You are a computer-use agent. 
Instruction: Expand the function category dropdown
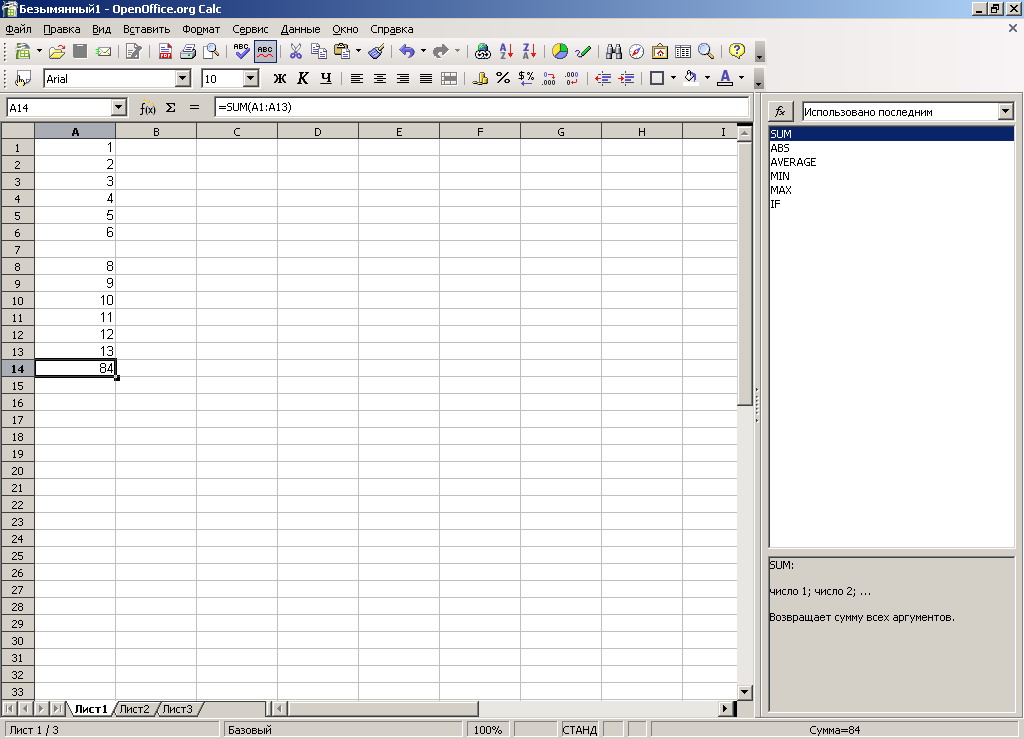click(1005, 112)
